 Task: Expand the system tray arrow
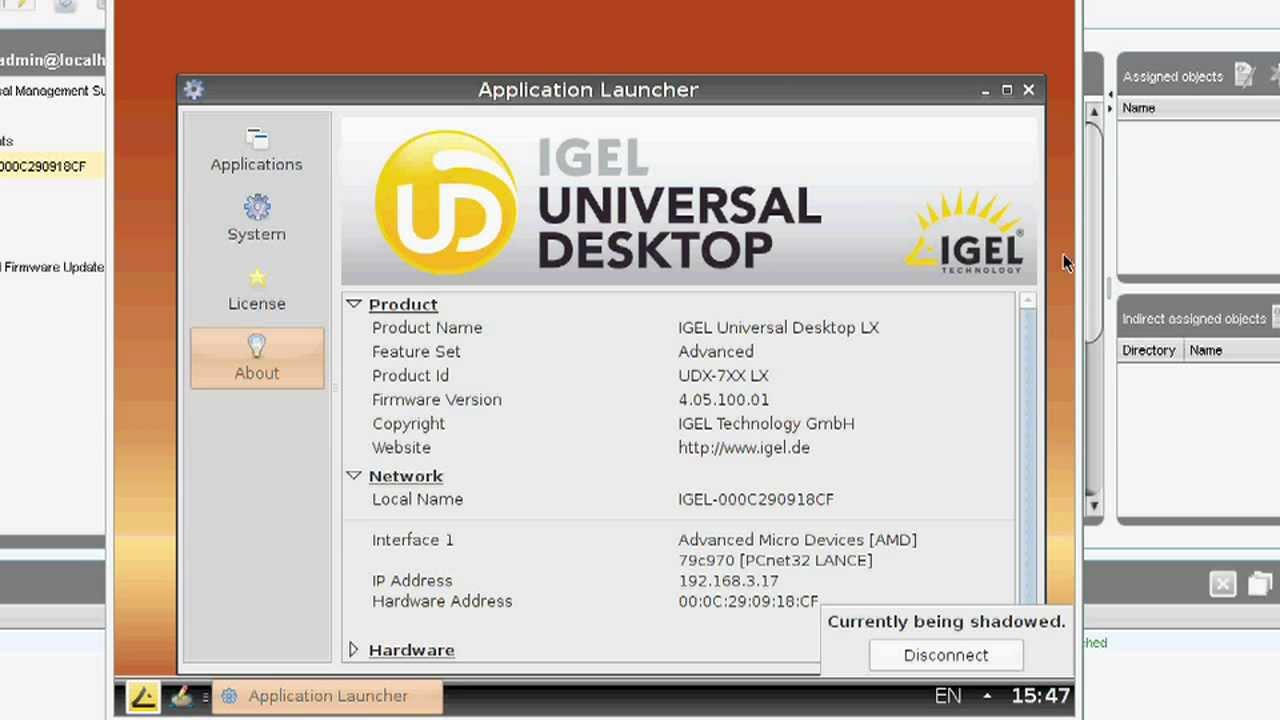pyautogui.click(x=987, y=696)
